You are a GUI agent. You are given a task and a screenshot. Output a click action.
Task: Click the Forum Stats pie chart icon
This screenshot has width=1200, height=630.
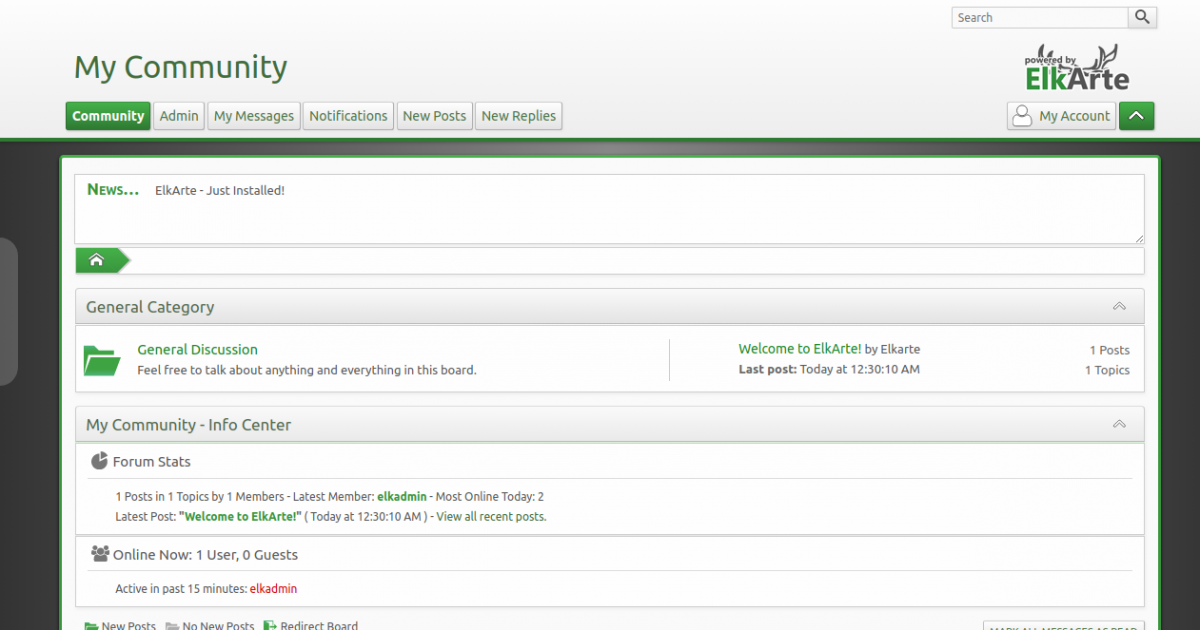point(99,461)
